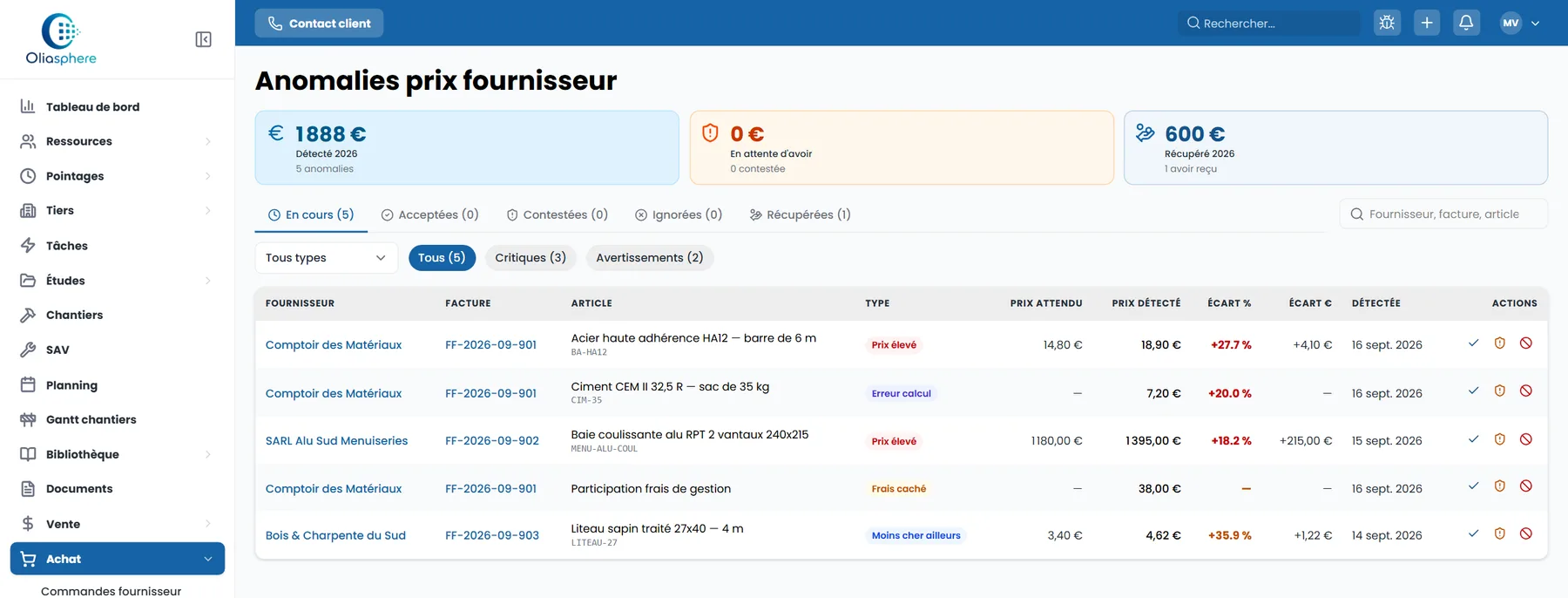
Task: Open invoice link FF-2026-09-903
Action: coord(492,535)
